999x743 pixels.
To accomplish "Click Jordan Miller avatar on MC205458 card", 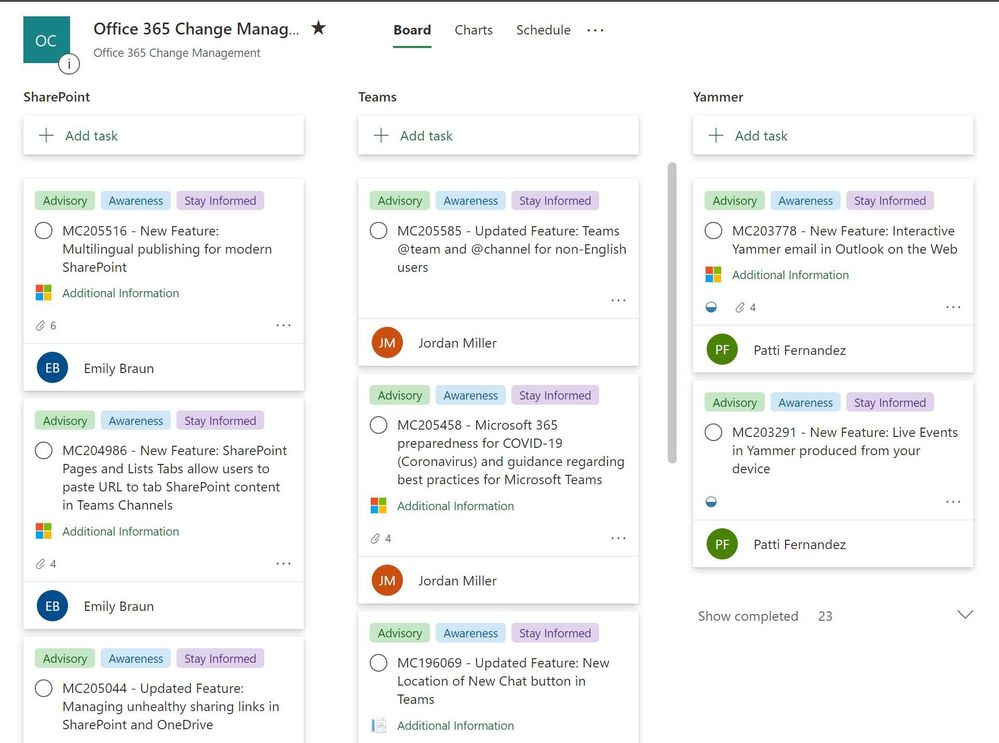I will pos(387,581).
